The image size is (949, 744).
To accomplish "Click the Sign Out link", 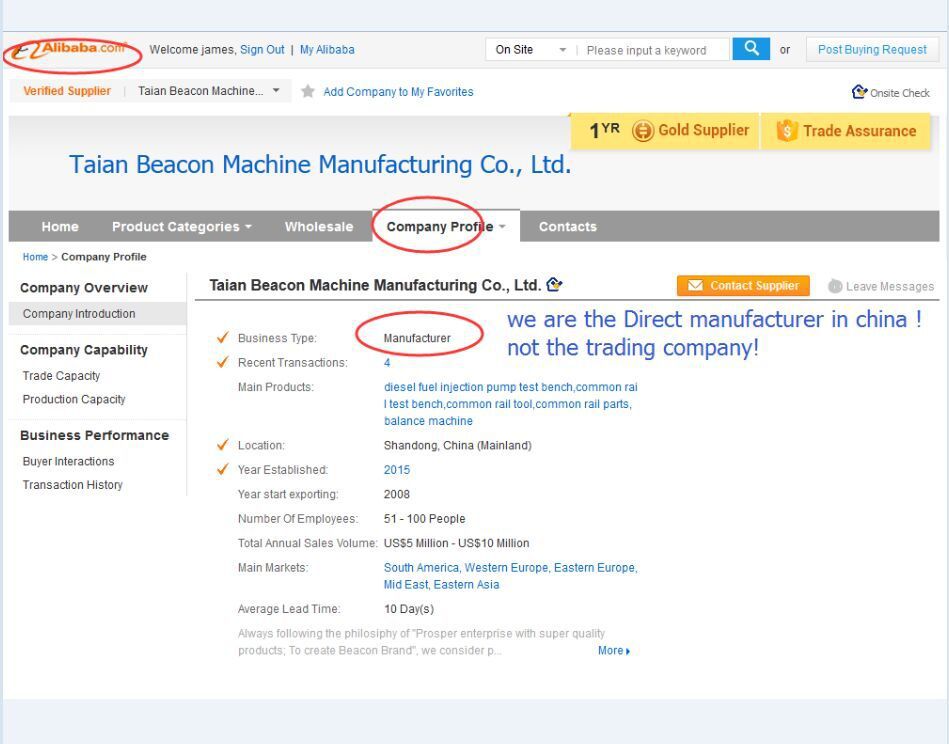I will (x=262, y=50).
